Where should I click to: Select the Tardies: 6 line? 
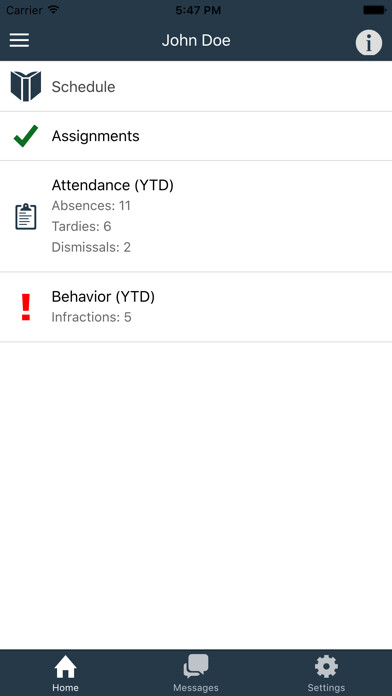coord(81,226)
